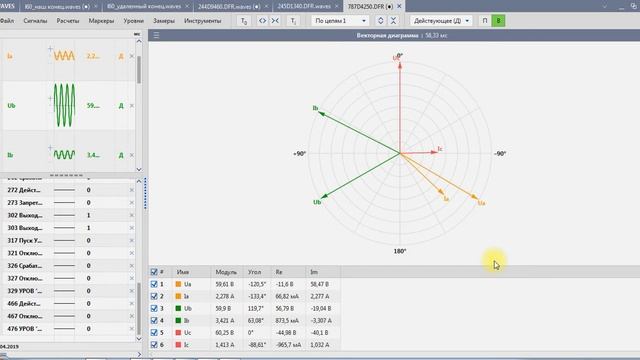The width and height of the screenshot is (640, 360).
Task: Click the Д mode of Ub signal
Action: (121, 106)
